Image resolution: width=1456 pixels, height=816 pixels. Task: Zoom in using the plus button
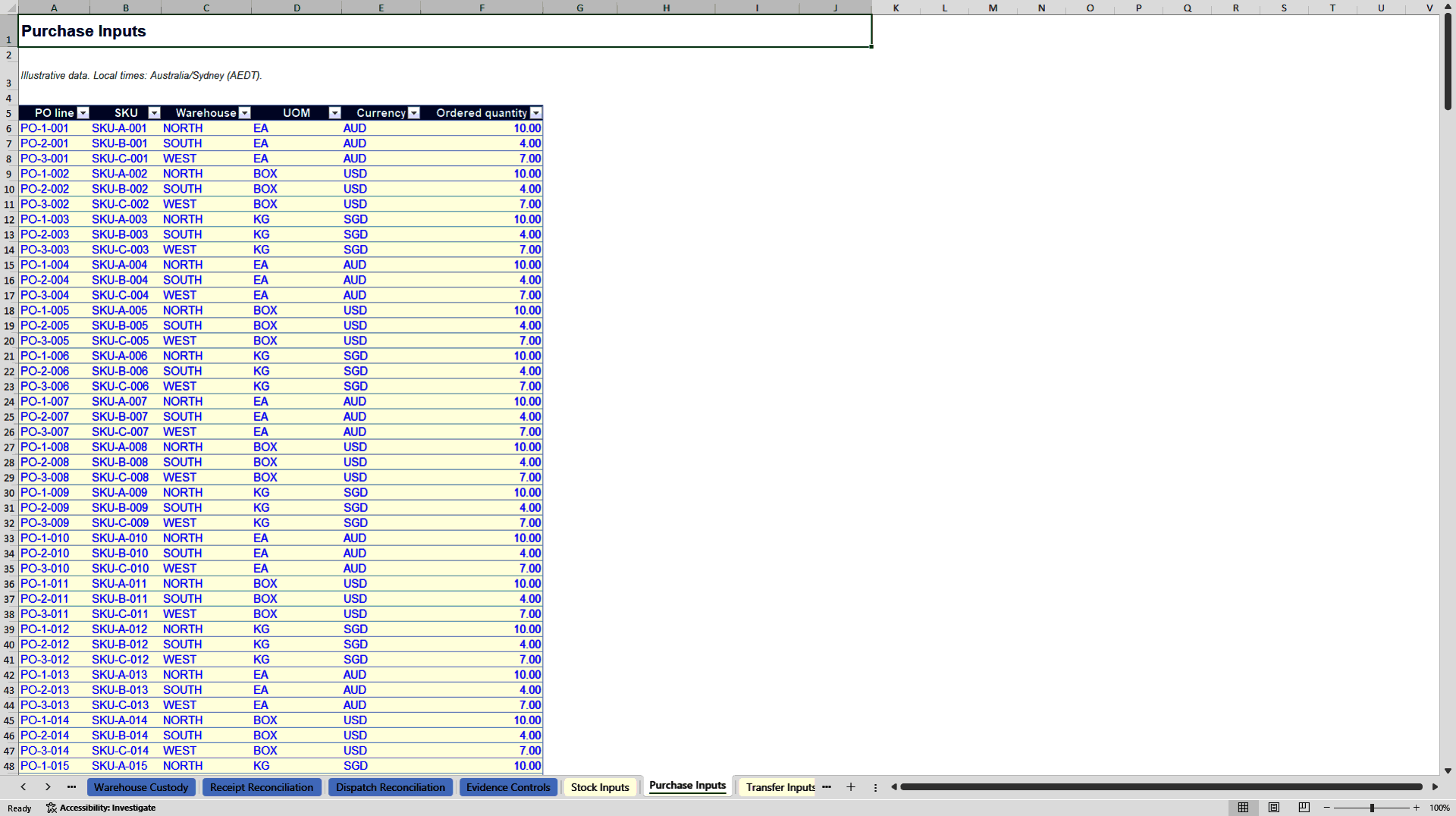(x=1417, y=808)
